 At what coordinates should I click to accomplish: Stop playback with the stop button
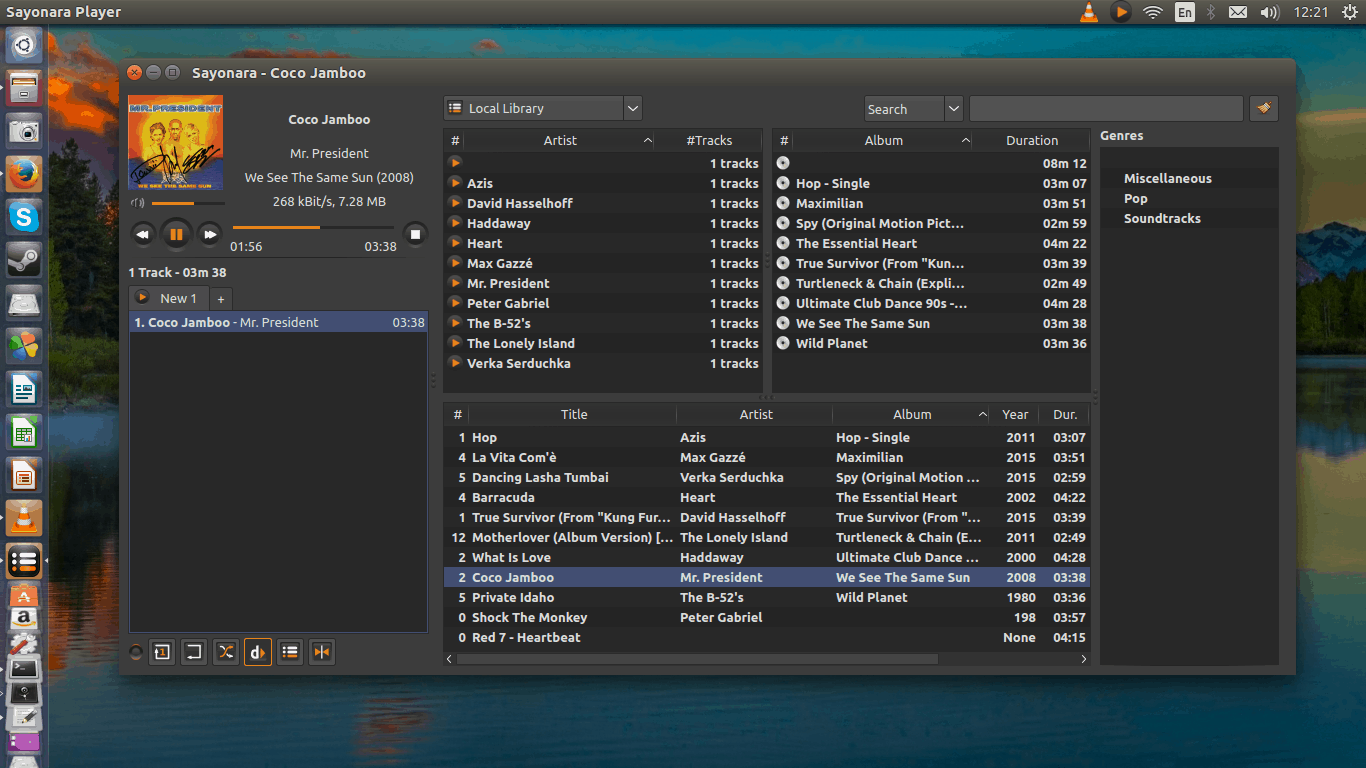click(415, 234)
